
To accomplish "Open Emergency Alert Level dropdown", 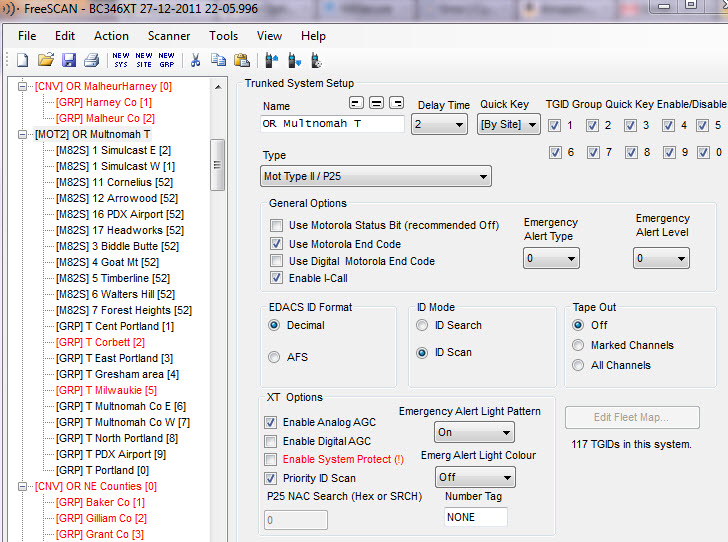I will point(661,258).
